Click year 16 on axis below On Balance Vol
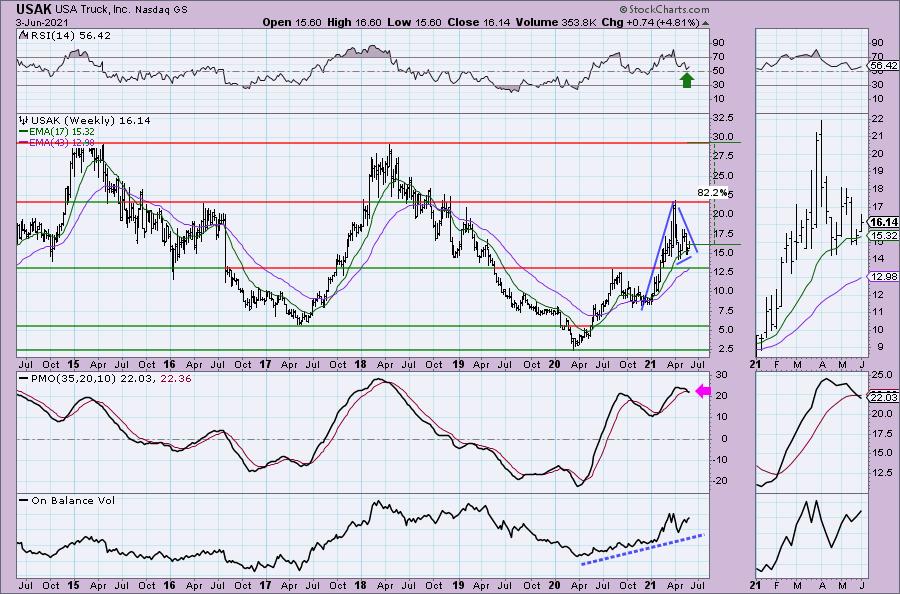This screenshot has height=594, width=900. (169, 585)
